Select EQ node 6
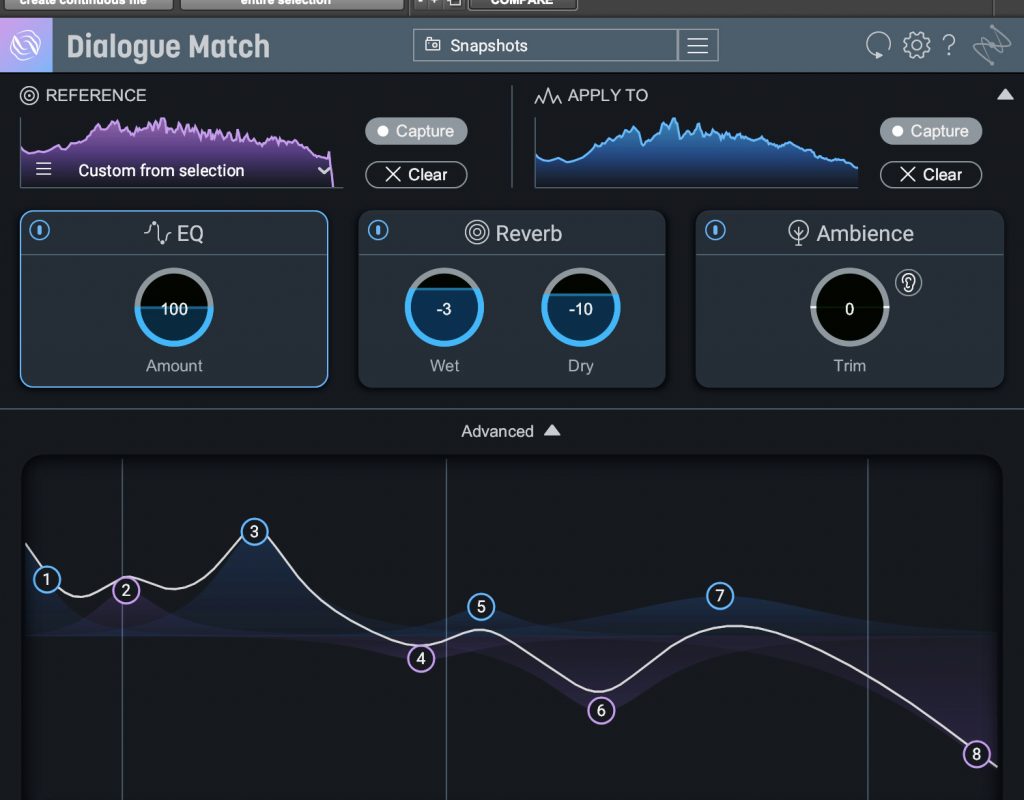 click(x=601, y=711)
